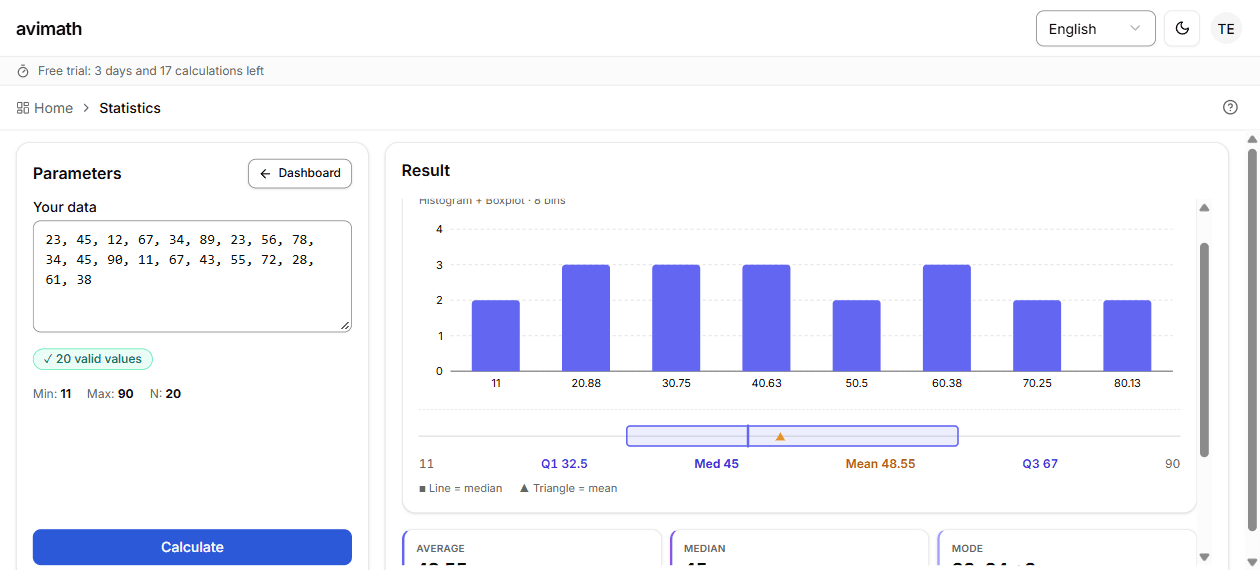Click the Home grid icon in the breadcrumb
This screenshot has height=570, width=1260.
click(23, 108)
